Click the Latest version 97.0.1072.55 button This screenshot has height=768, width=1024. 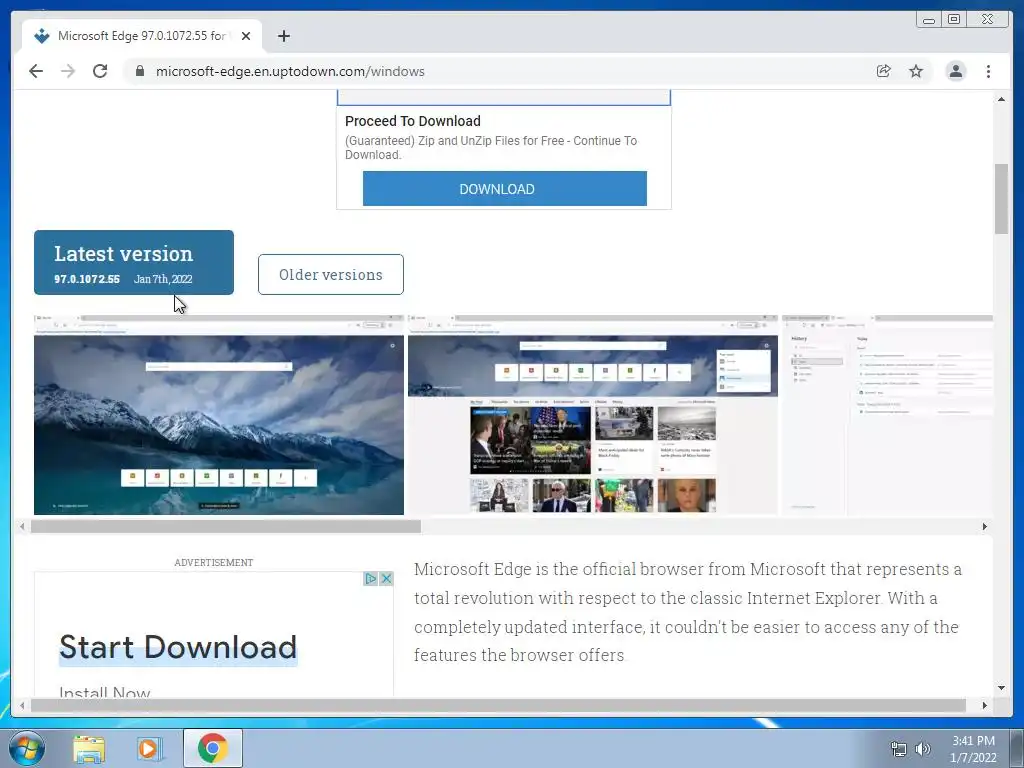[134, 263]
